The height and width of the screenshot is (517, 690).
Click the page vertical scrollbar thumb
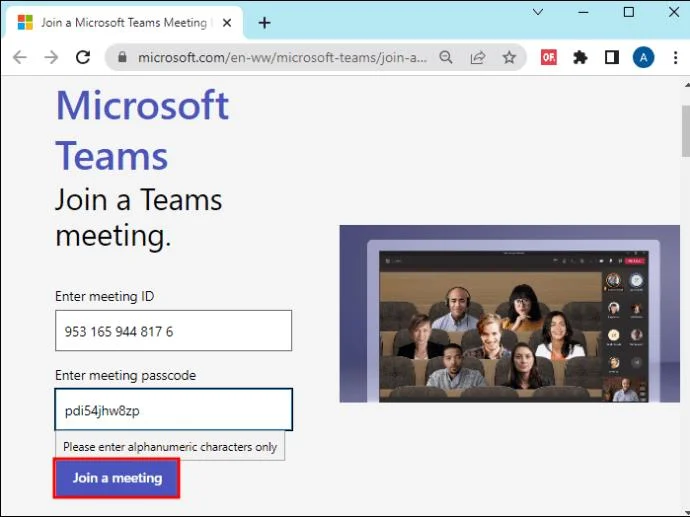click(686, 131)
